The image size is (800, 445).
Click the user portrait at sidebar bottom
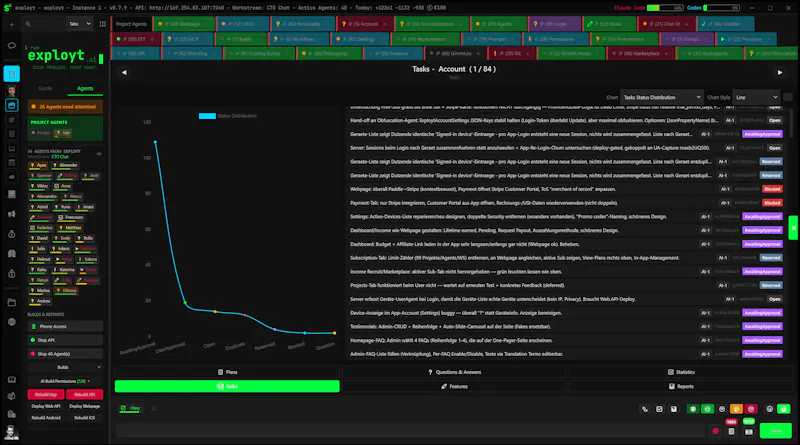point(11,432)
